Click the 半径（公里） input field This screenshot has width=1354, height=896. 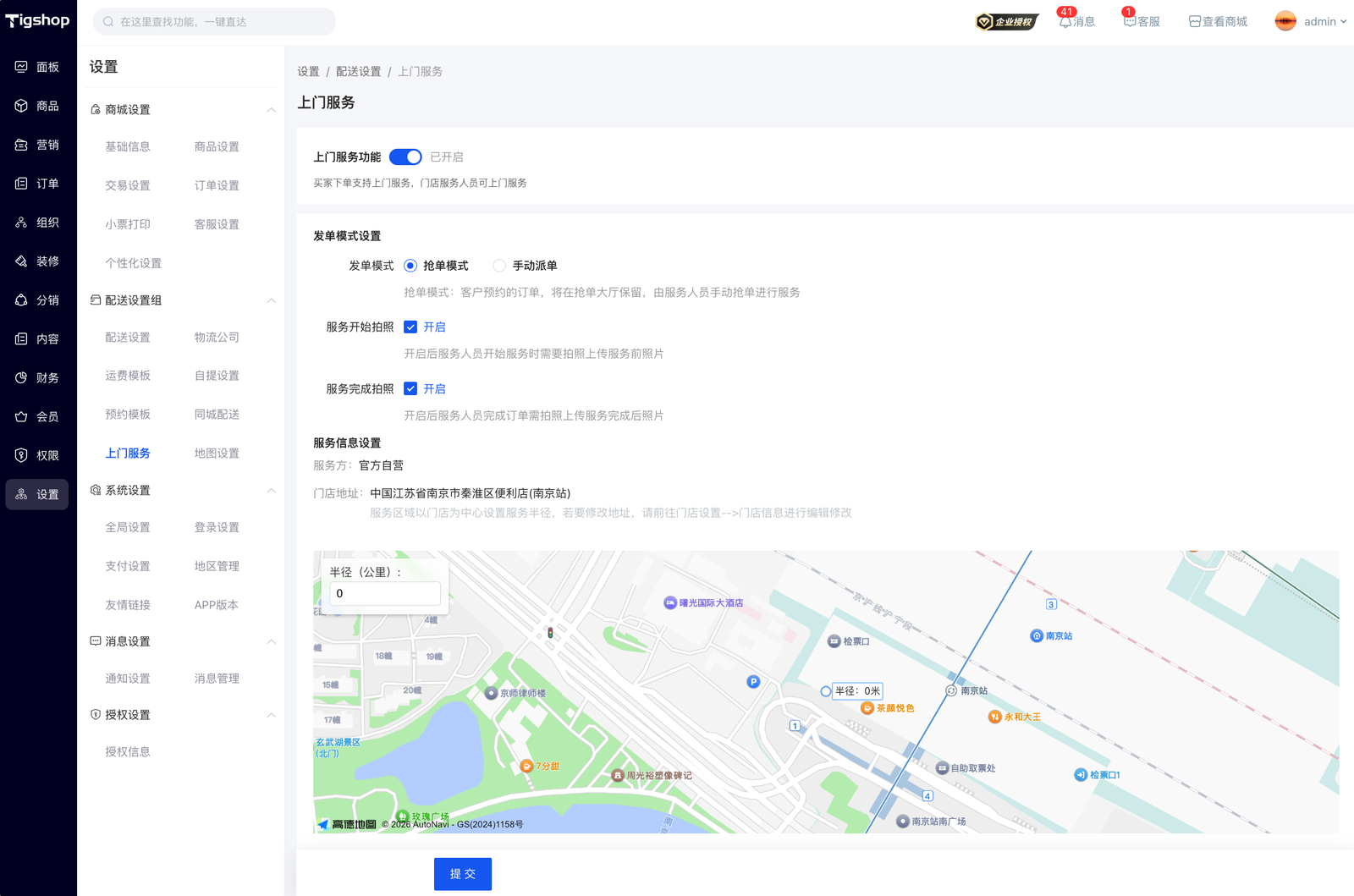385,593
